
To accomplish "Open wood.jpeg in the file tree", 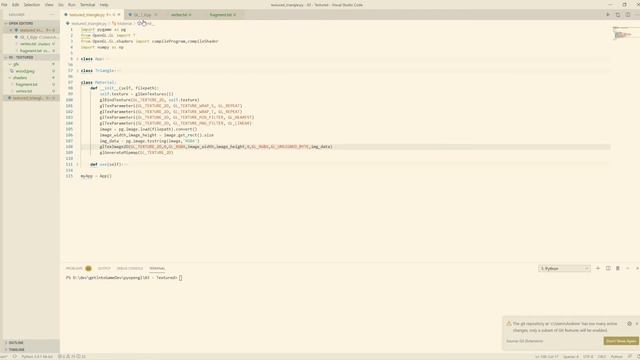I will point(31,71).
